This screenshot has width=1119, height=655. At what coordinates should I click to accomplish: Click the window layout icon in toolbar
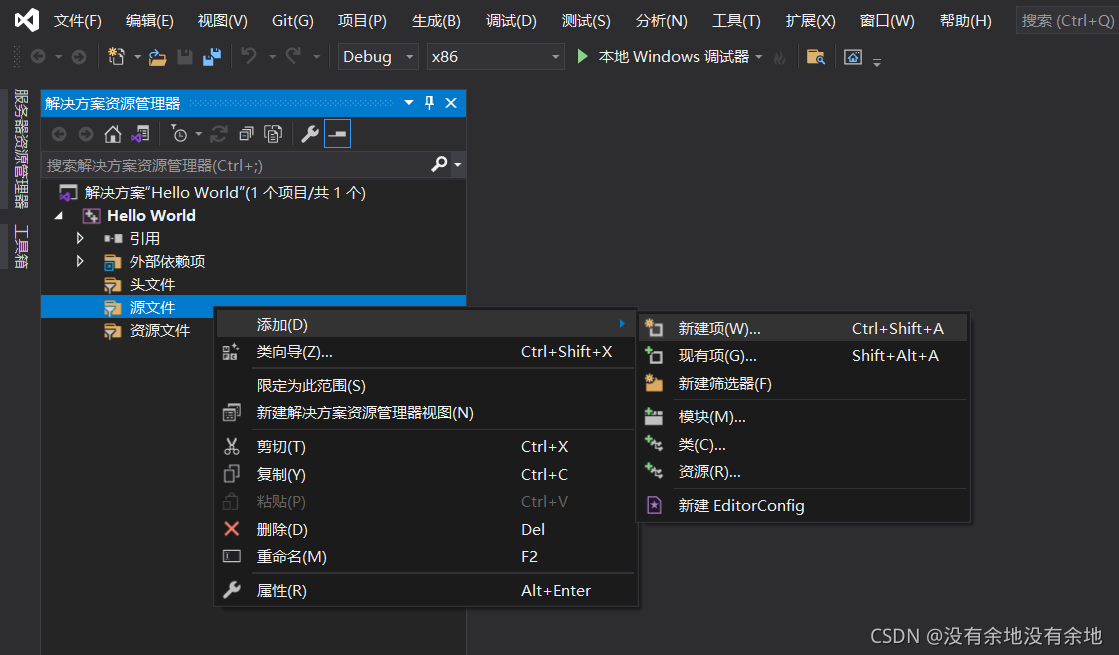tap(853, 57)
